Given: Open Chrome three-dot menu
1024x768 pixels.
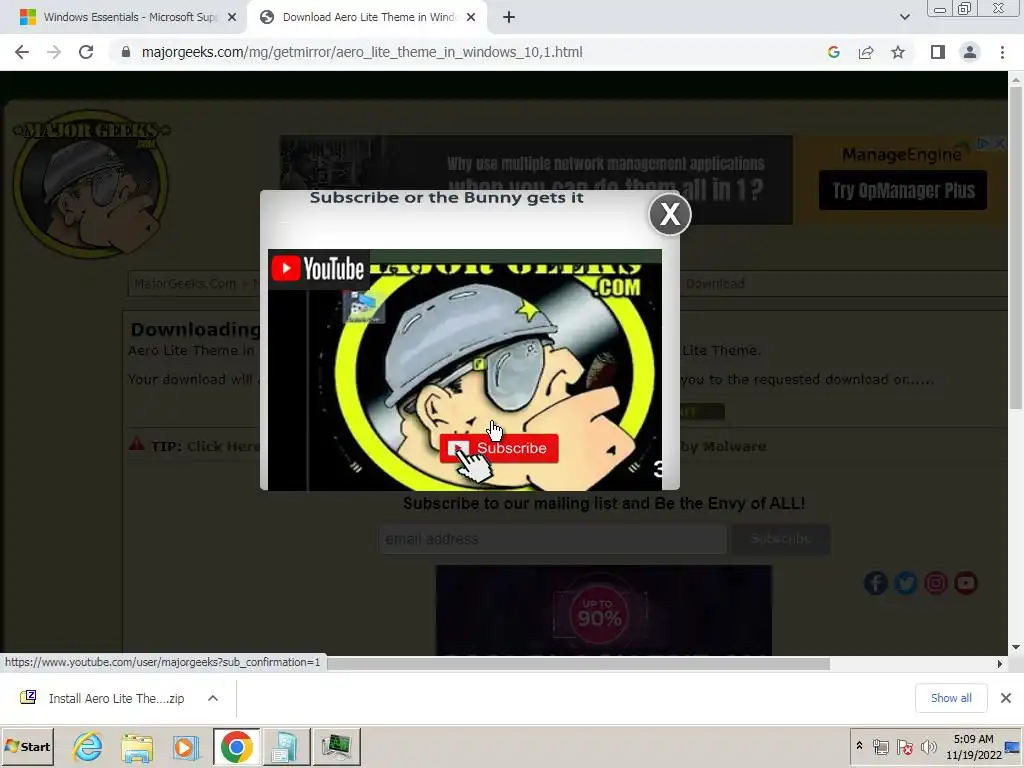Looking at the screenshot, I should click(1002, 52).
